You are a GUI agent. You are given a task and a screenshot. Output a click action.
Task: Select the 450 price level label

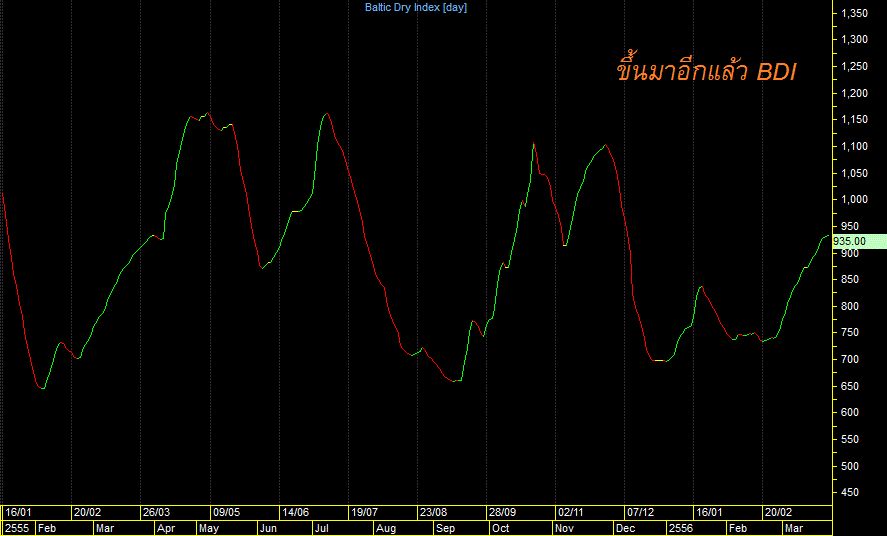tap(850, 493)
